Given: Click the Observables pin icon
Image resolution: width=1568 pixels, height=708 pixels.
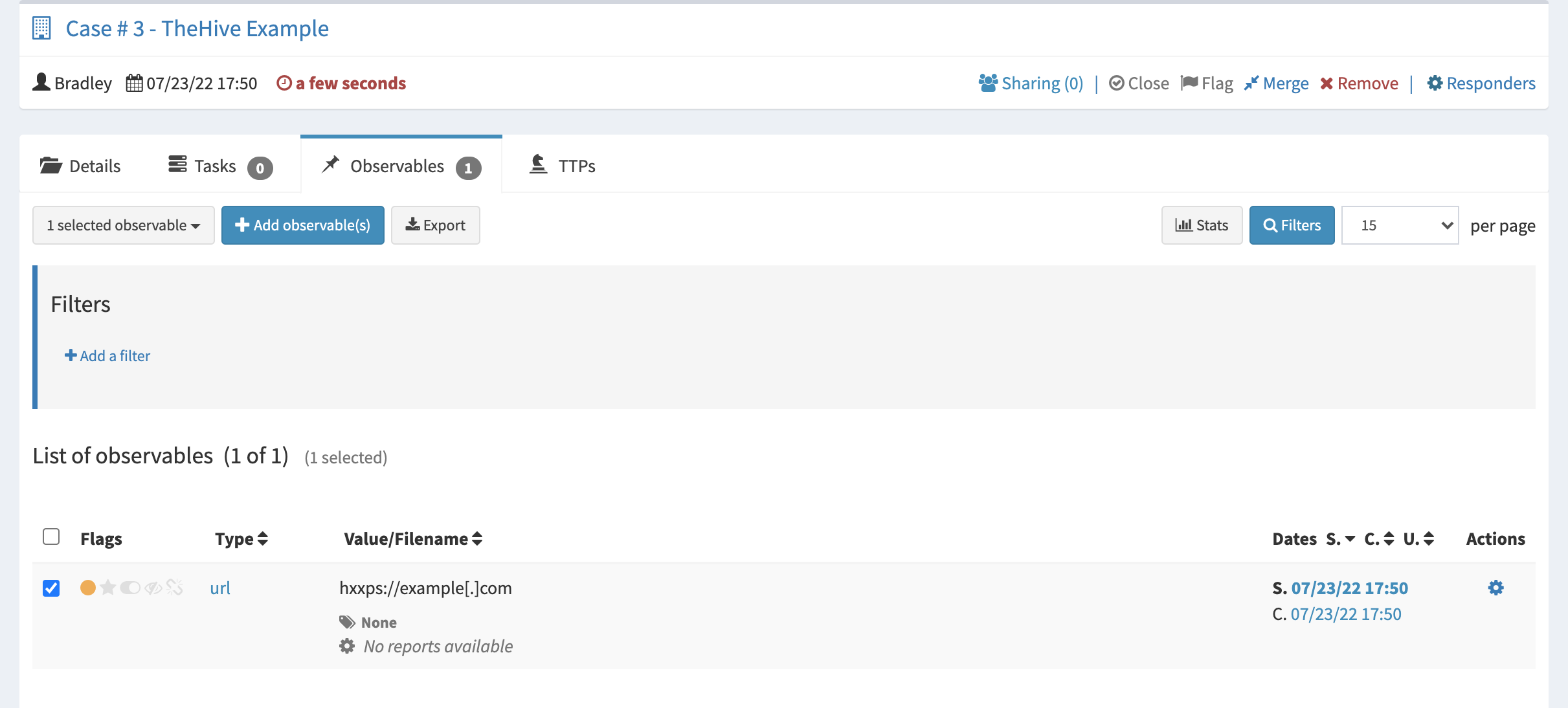Looking at the screenshot, I should click(x=330, y=164).
